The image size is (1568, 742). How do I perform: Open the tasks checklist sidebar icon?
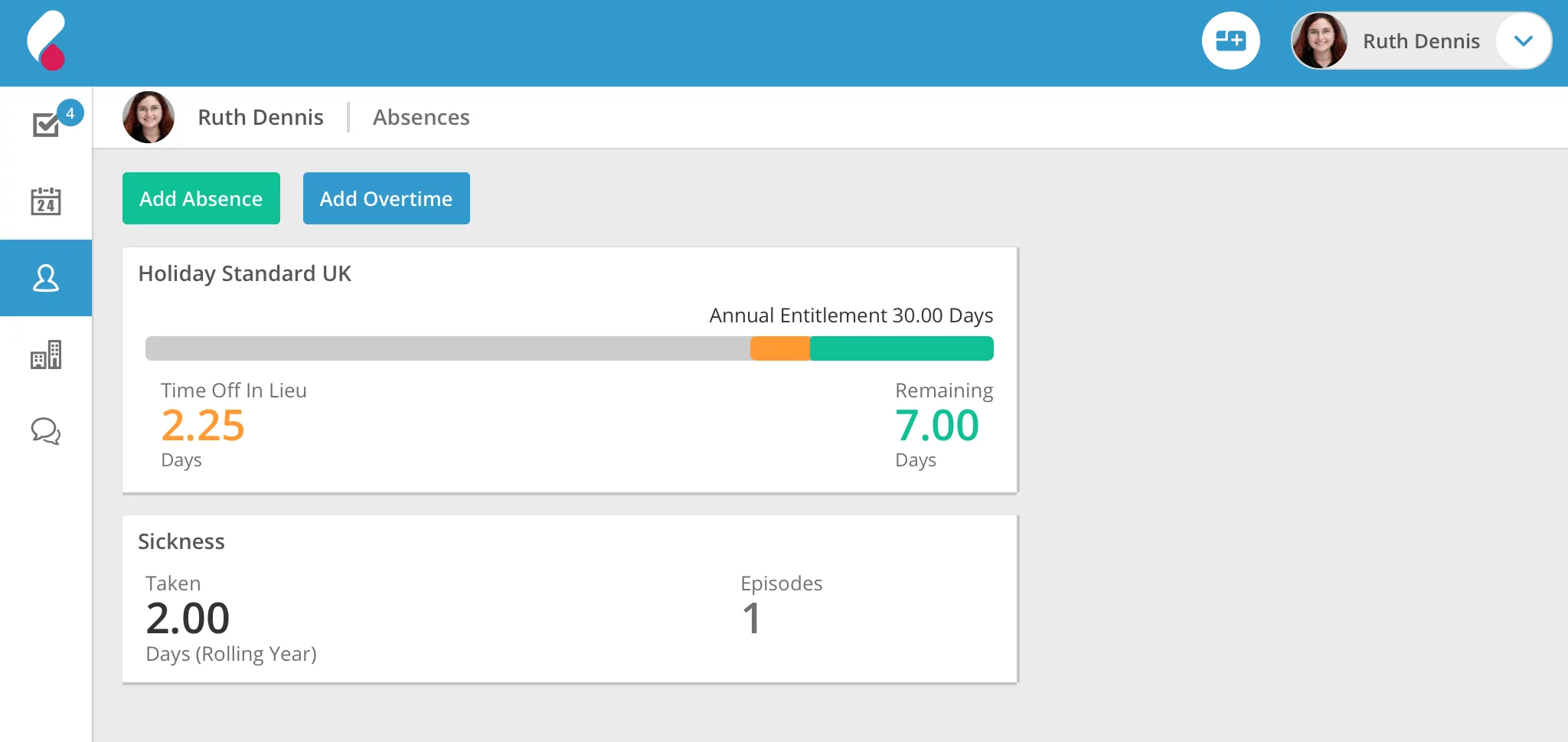(x=46, y=125)
